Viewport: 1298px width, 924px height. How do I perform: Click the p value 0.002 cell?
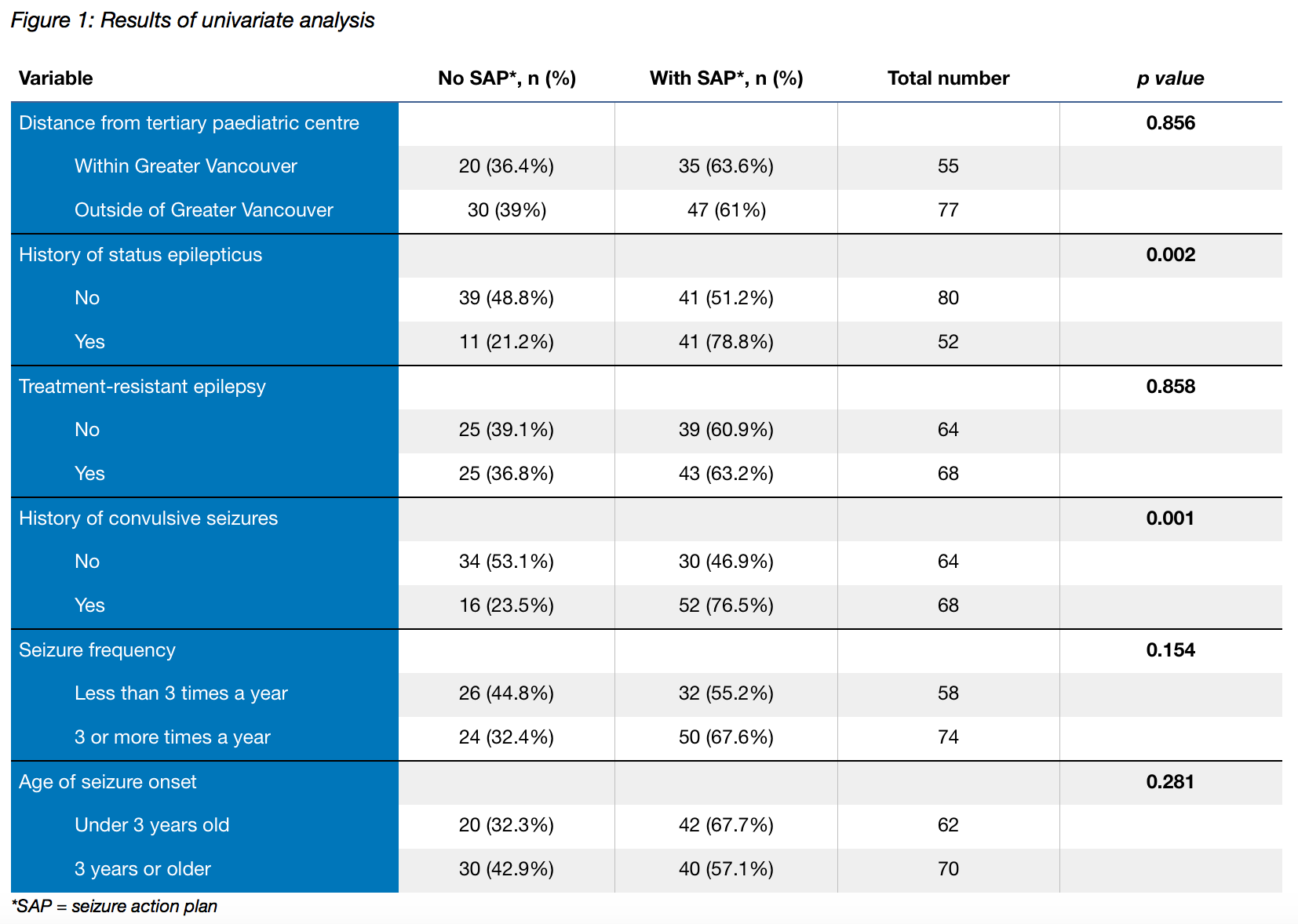coord(1170,255)
